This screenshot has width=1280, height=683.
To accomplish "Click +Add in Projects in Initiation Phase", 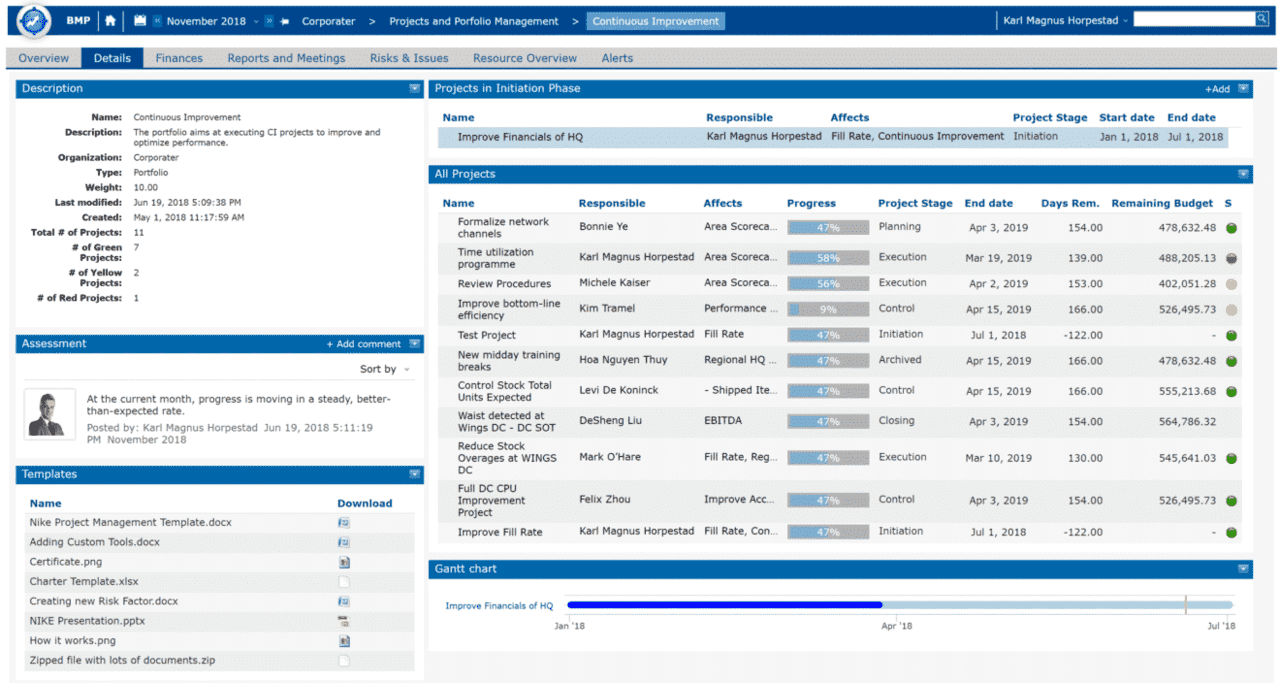I will (x=1217, y=89).
